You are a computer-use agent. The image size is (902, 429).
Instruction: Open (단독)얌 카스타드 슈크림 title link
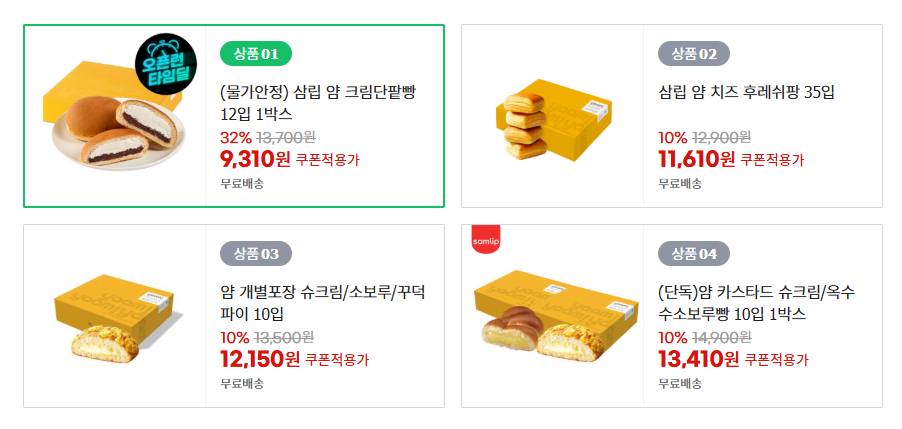click(x=755, y=303)
